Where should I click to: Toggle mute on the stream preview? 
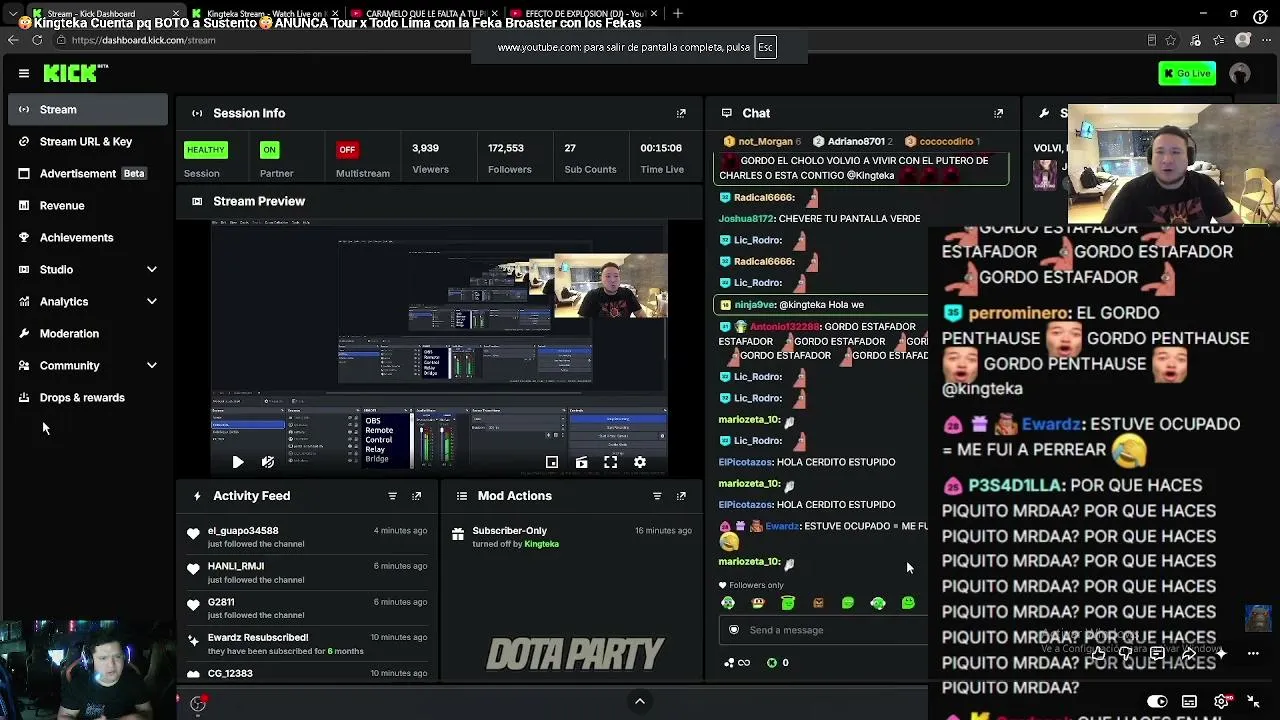tap(267, 462)
